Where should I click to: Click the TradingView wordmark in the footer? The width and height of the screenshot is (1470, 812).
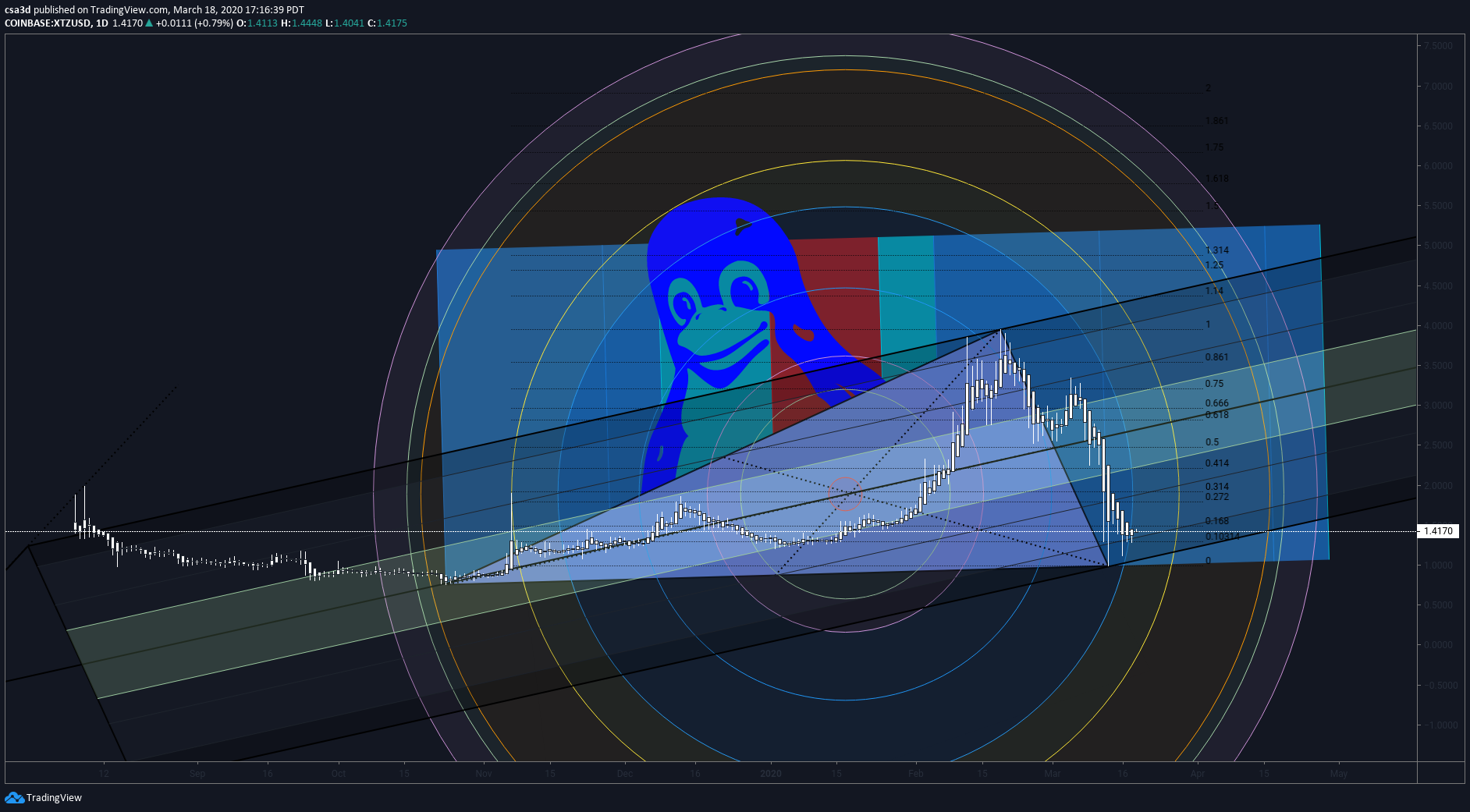pos(54,797)
